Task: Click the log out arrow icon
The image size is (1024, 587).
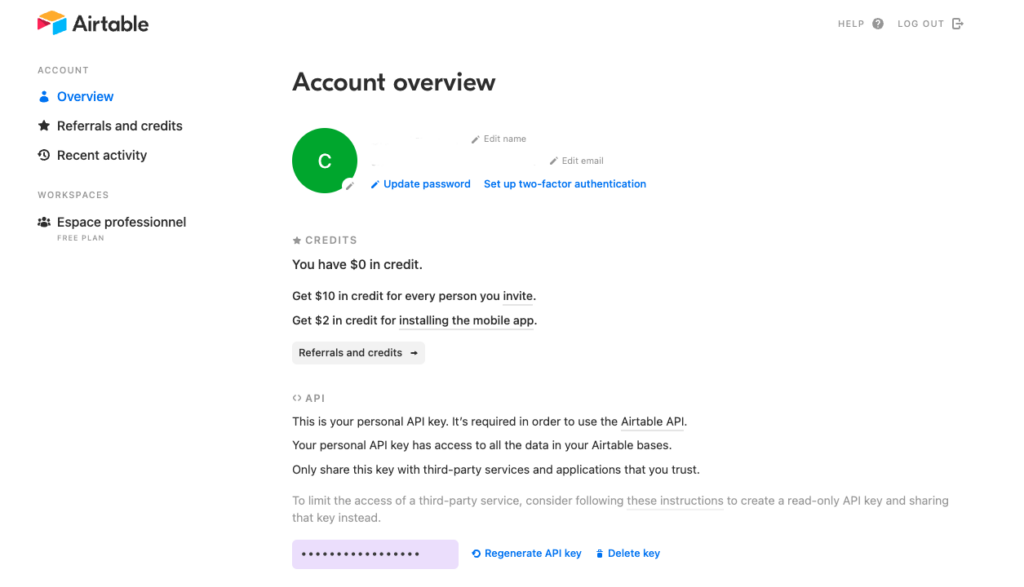Action: tap(957, 24)
